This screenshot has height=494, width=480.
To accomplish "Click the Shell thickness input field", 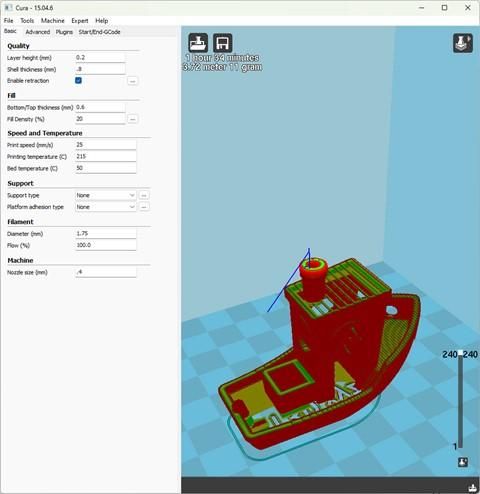I will (100, 69).
